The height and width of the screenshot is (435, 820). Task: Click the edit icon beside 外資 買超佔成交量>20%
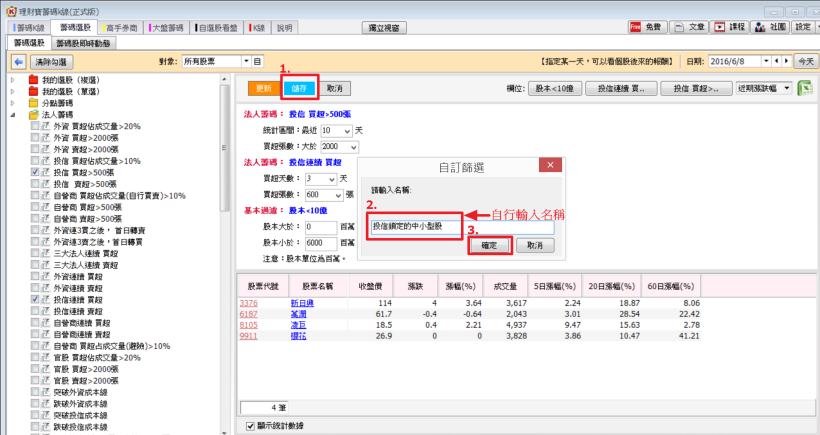45,126
